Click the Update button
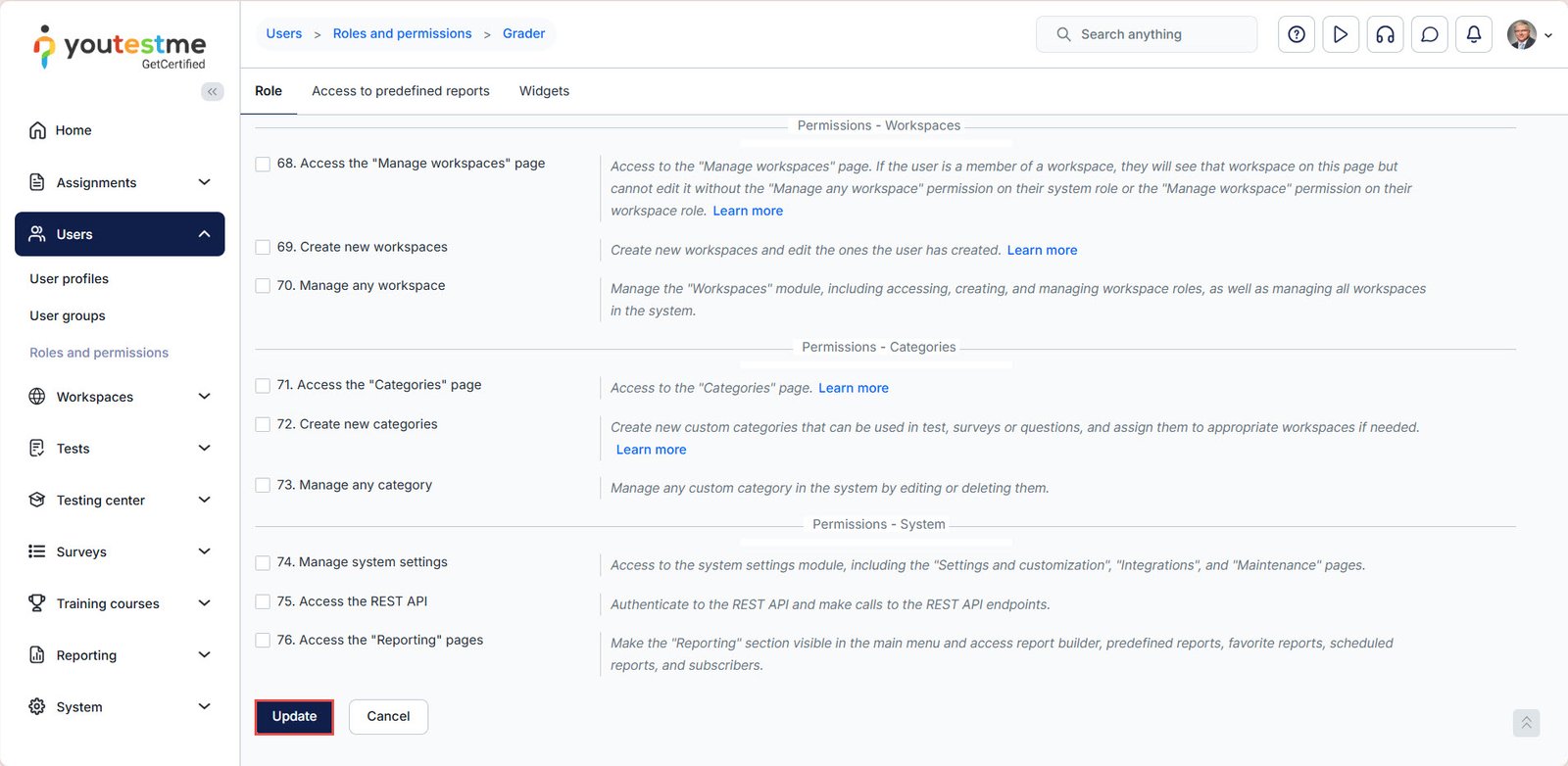1568x766 pixels. 294,716
